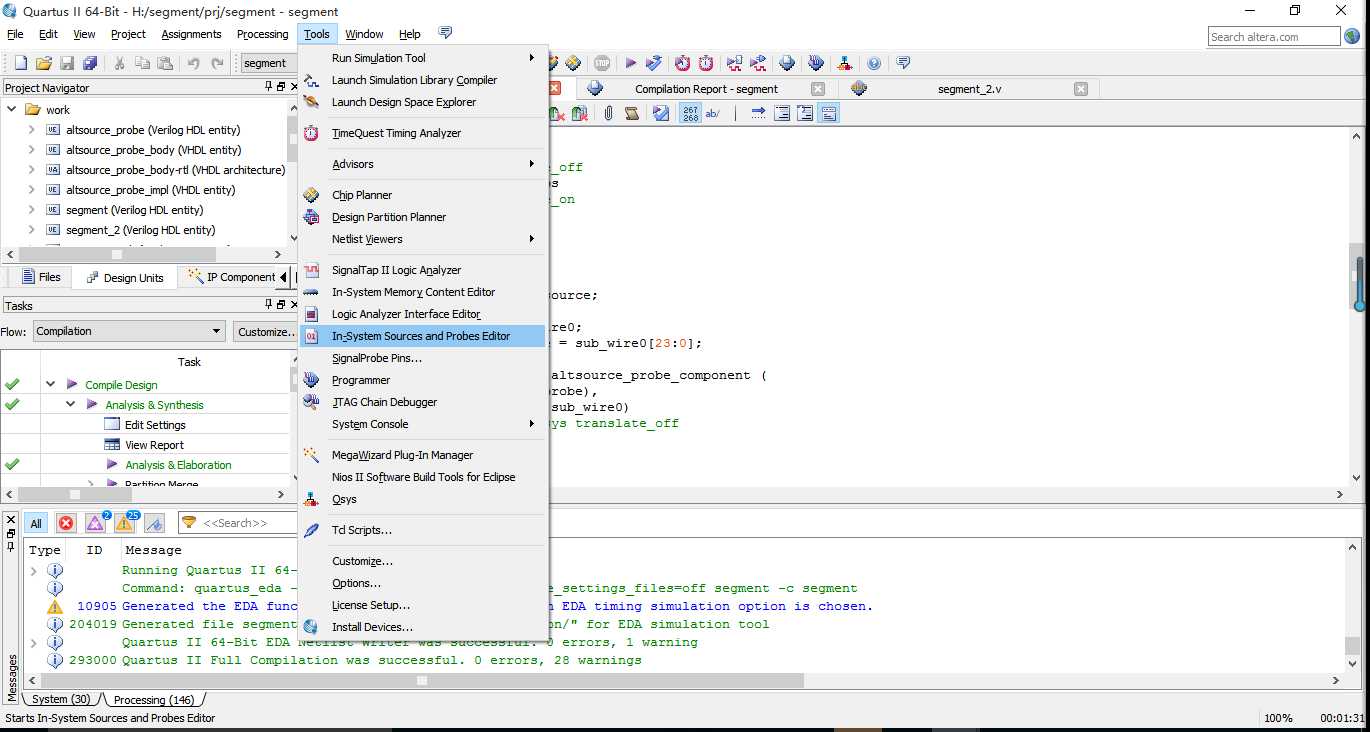
Task: Toggle critical warning messages filter
Action: (96, 523)
